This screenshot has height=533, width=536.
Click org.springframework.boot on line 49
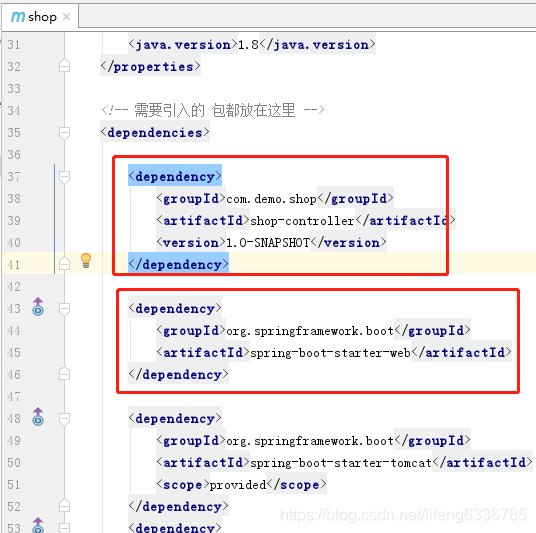point(310,441)
